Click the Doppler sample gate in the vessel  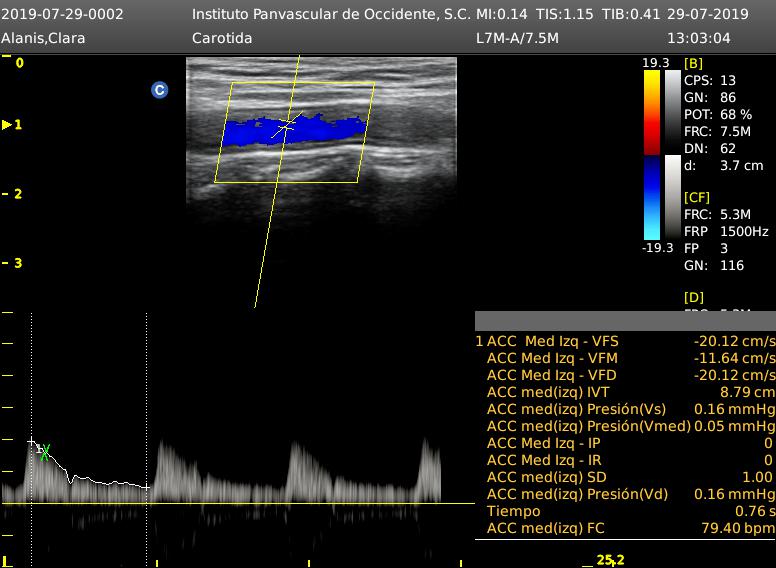click(286, 125)
